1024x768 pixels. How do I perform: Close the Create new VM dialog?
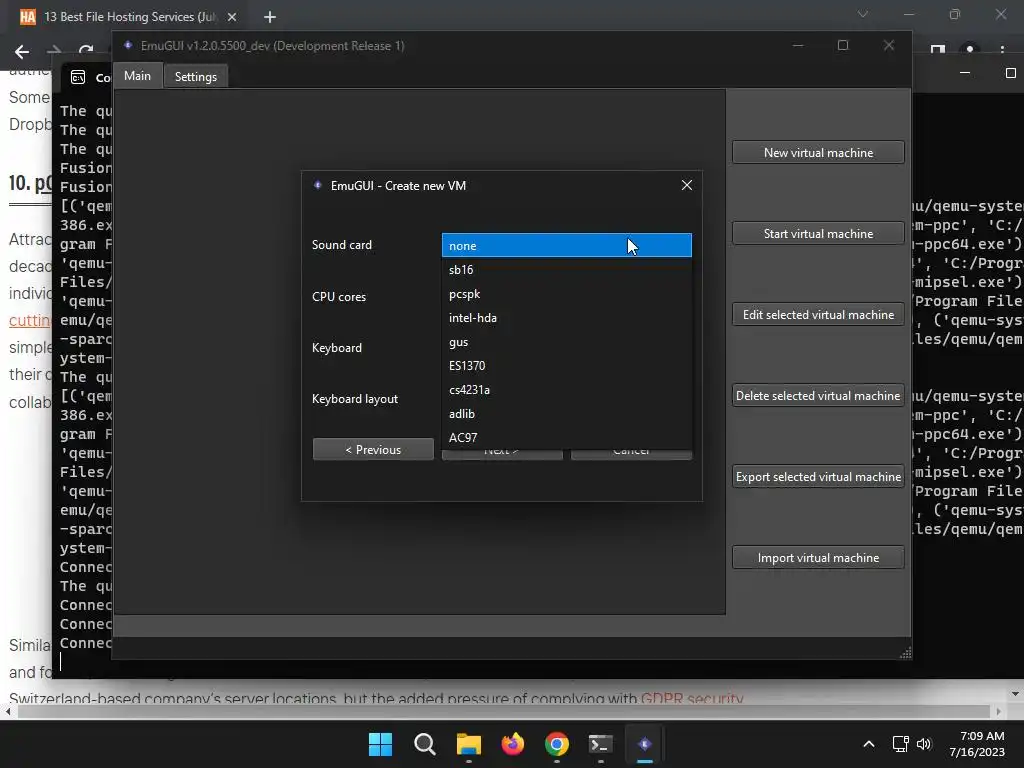pos(686,185)
